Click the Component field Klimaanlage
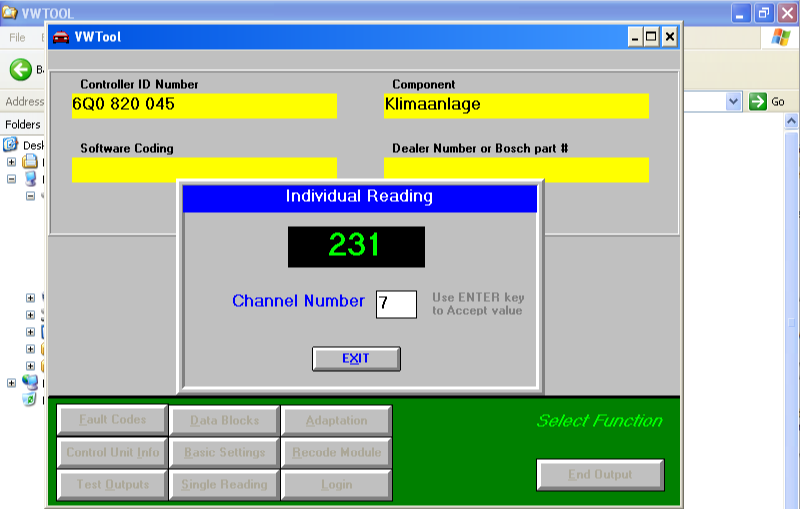Image resolution: width=800 pixels, height=509 pixels. (x=516, y=106)
